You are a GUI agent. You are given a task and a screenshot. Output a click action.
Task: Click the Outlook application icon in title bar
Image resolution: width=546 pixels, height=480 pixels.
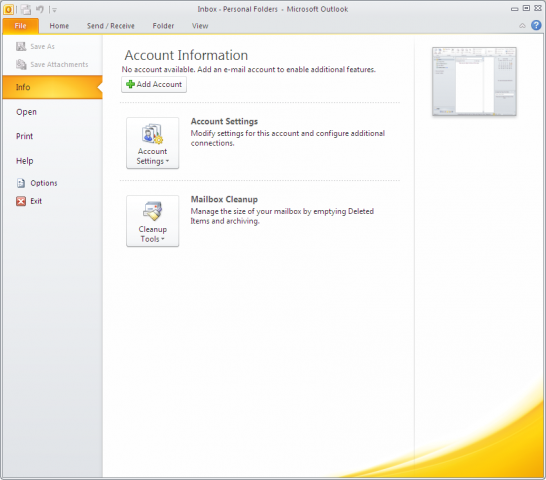(8, 9)
